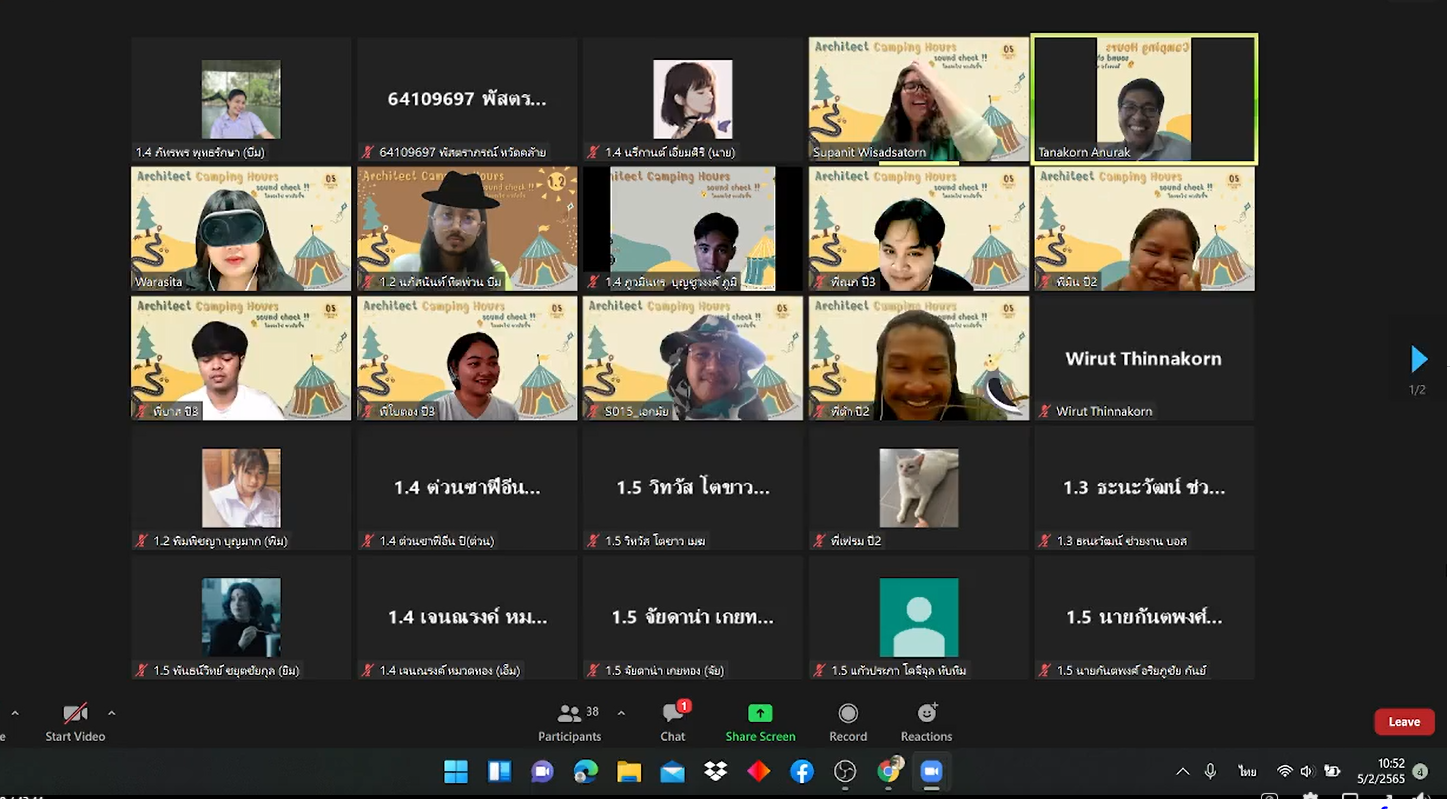Expand the options arrow beside Participants
1450x809 pixels.
tap(621, 713)
